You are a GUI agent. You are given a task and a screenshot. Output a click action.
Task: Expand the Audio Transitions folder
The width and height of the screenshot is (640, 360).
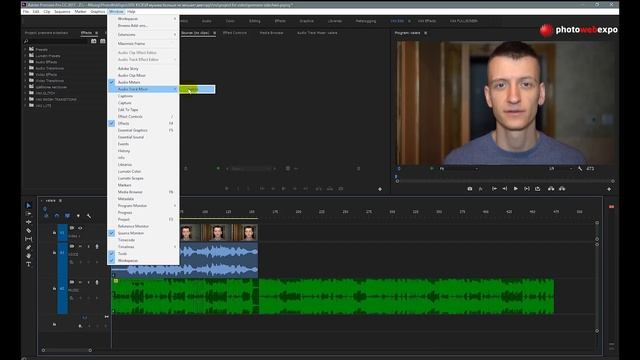[x=26, y=68]
